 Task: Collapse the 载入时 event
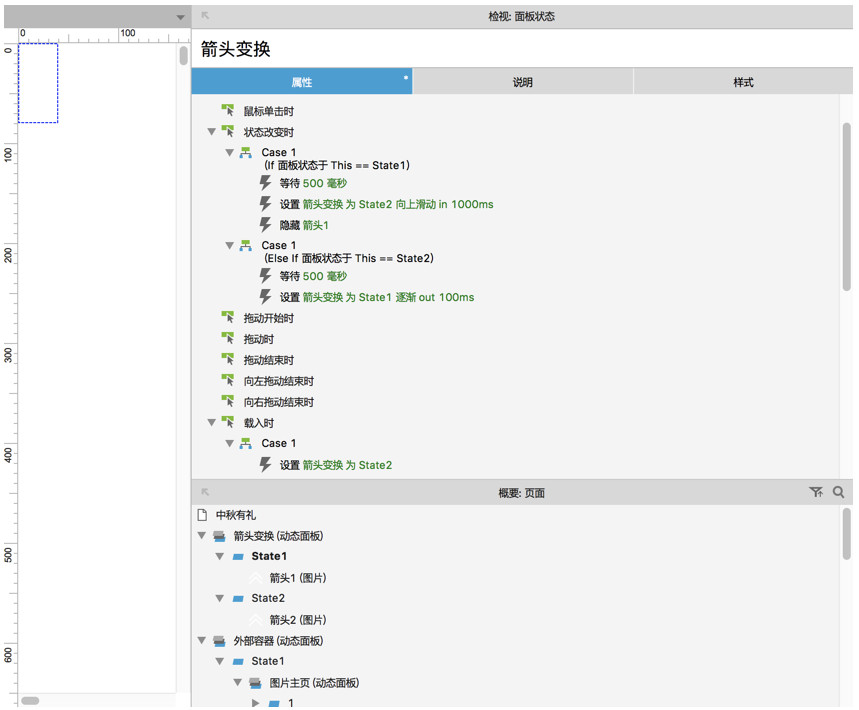(211, 423)
